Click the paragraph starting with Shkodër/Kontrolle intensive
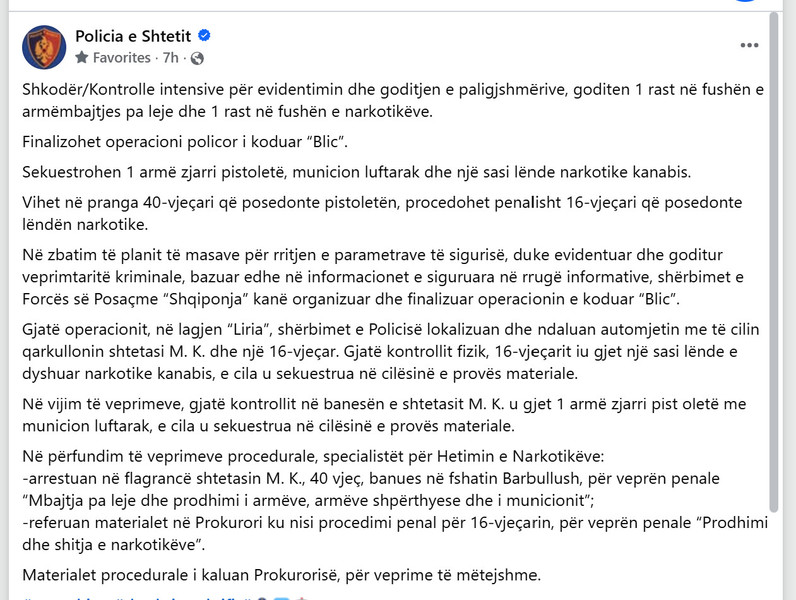The width and height of the screenshot is (796, 600). click(x=393, y=101)
